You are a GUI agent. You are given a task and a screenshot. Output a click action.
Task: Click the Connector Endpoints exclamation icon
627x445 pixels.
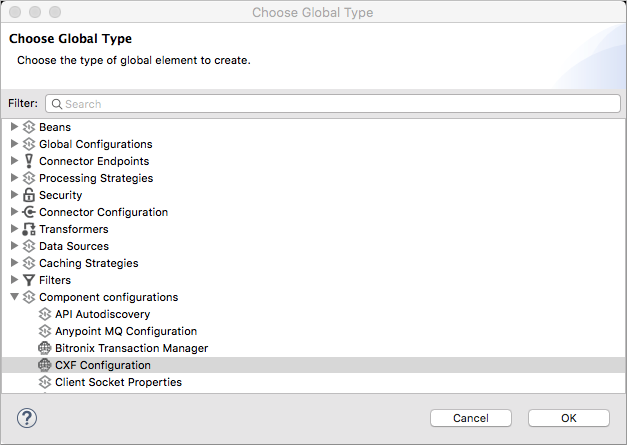(x=29, y=161)
